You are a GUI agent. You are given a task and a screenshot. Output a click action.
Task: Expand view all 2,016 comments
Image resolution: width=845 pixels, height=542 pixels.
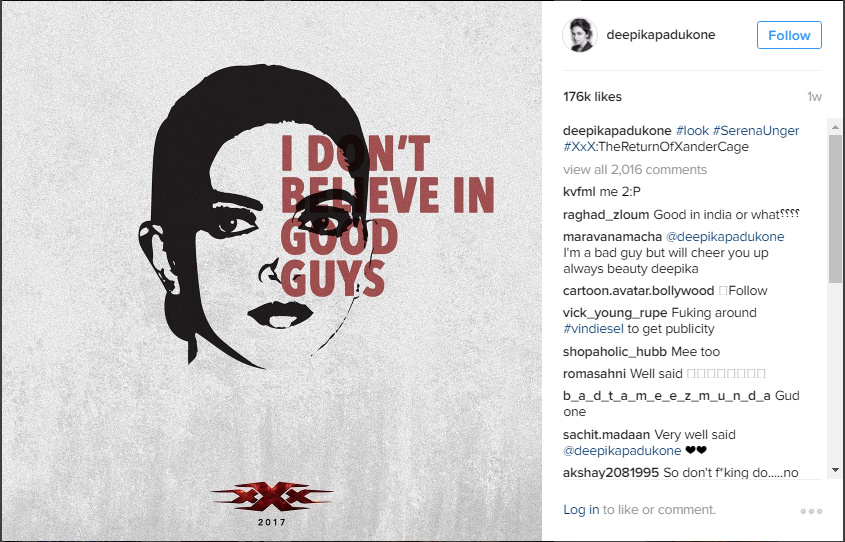[635, 170]
